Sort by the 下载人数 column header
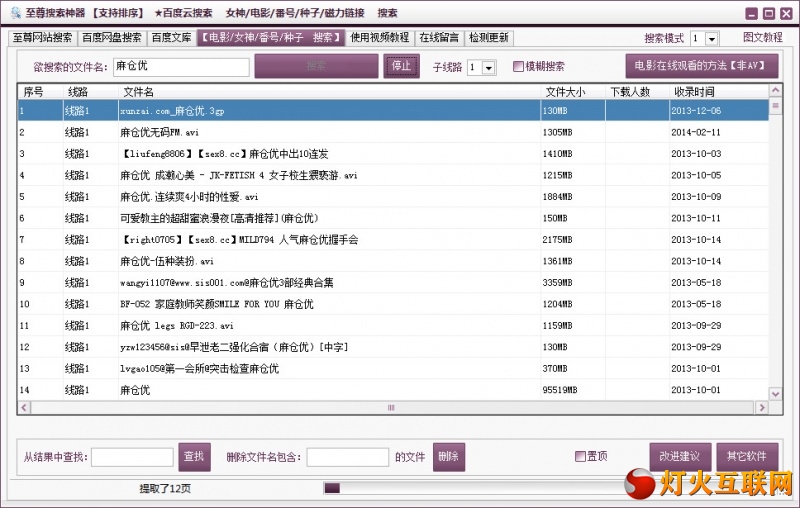The image size is (800, 508). coord(637,92)
